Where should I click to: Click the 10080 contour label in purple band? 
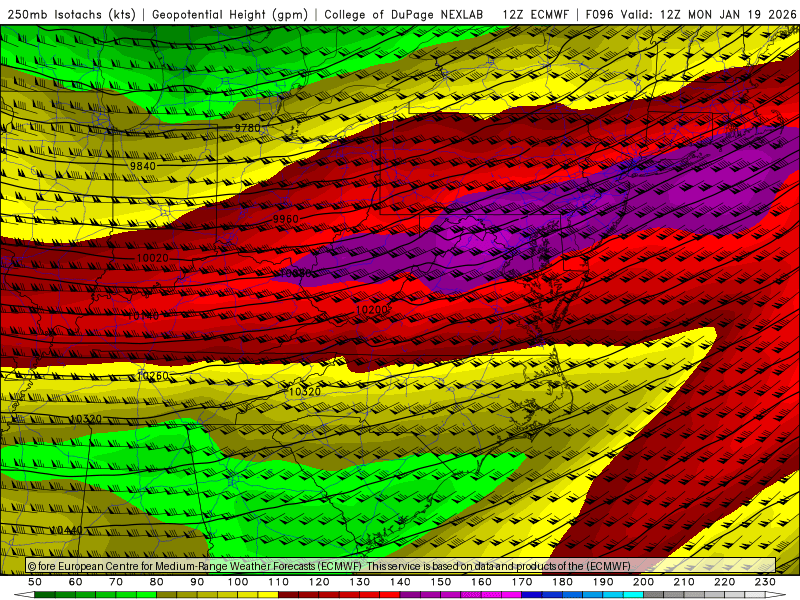[x=296, y=273]
